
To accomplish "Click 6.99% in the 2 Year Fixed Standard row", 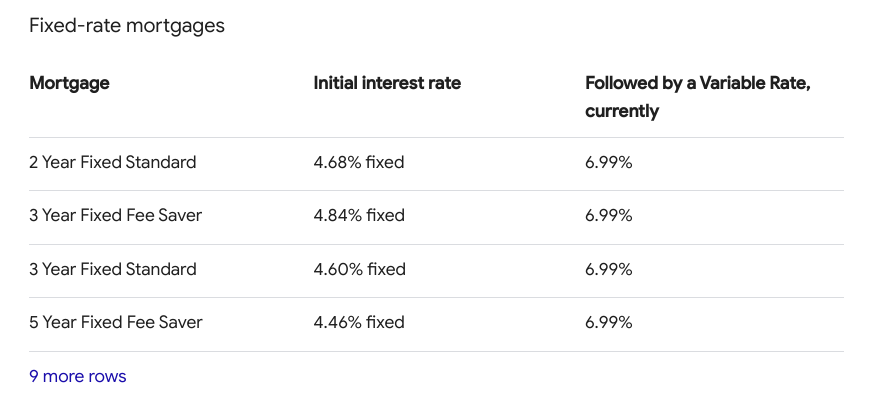I will click(x=609, y=162).
